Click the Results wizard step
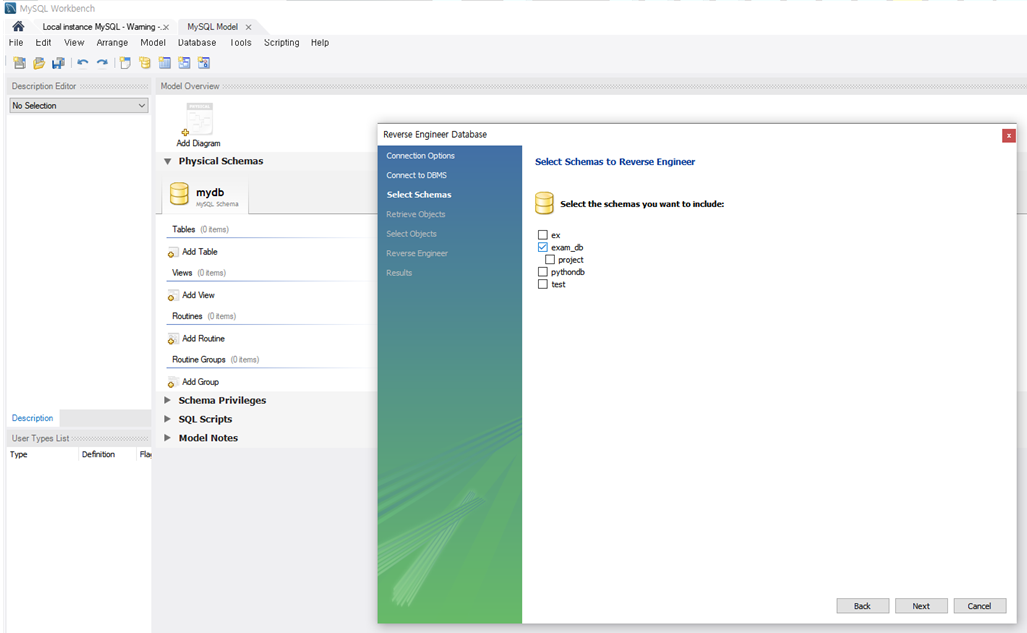 pyautogui.click(x=399, y=273)
